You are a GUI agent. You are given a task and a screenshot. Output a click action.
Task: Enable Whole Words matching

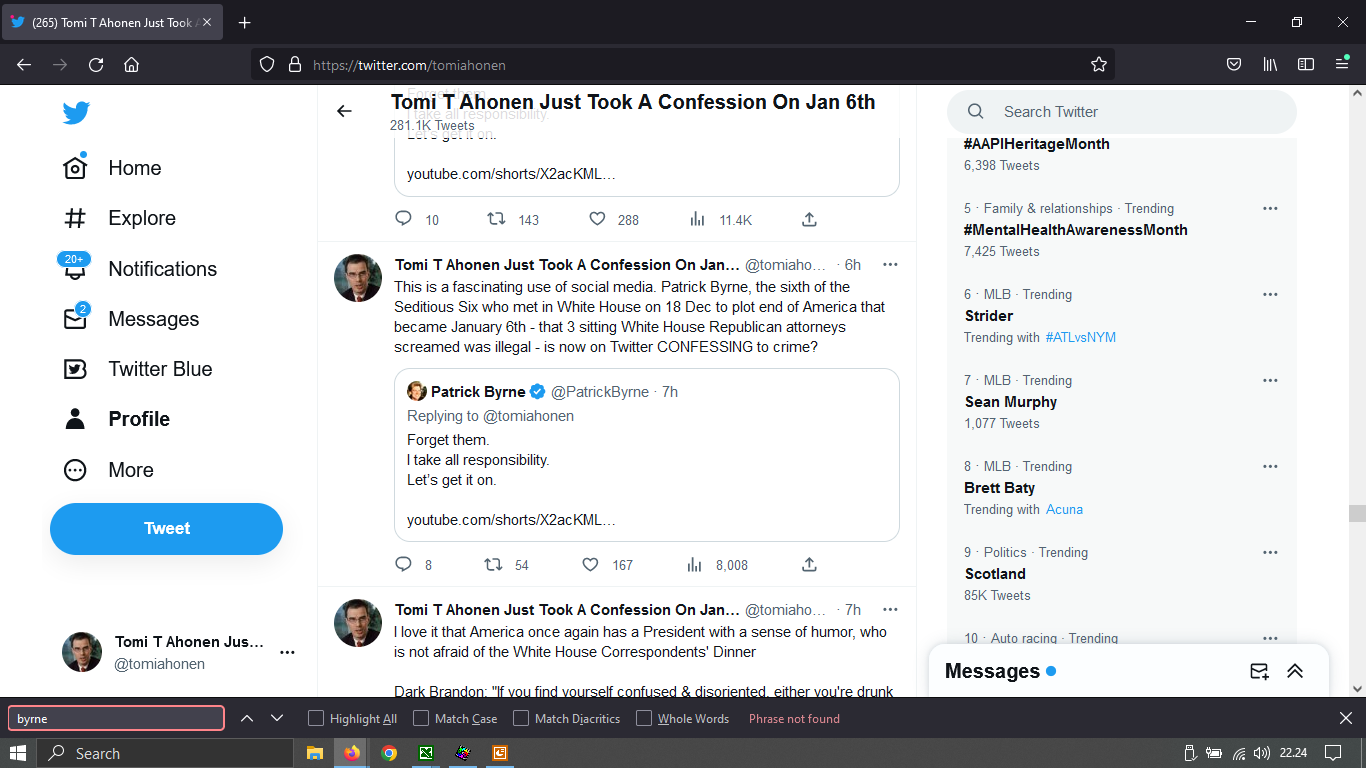coord(644,718)
